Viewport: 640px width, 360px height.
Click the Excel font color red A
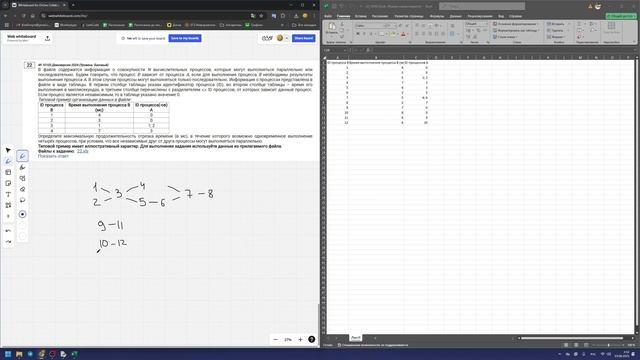coord(403,34)
